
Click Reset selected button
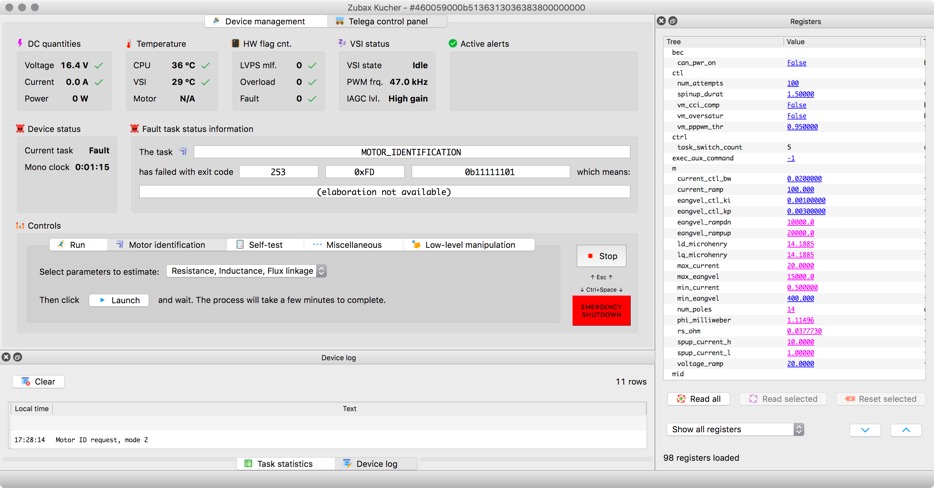coord(880,399)
